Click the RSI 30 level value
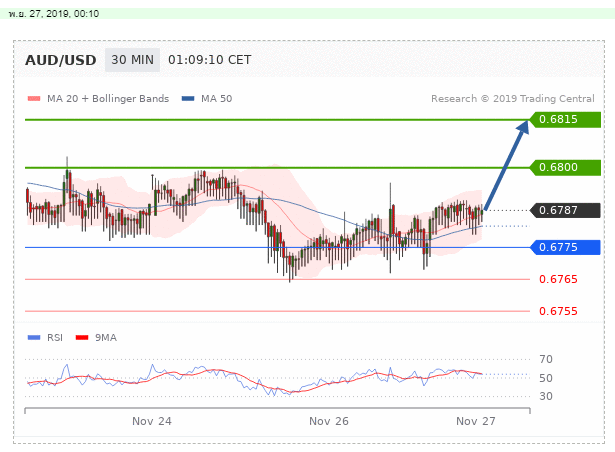Viewport: 615px width, 452px height. pos(546,396)
